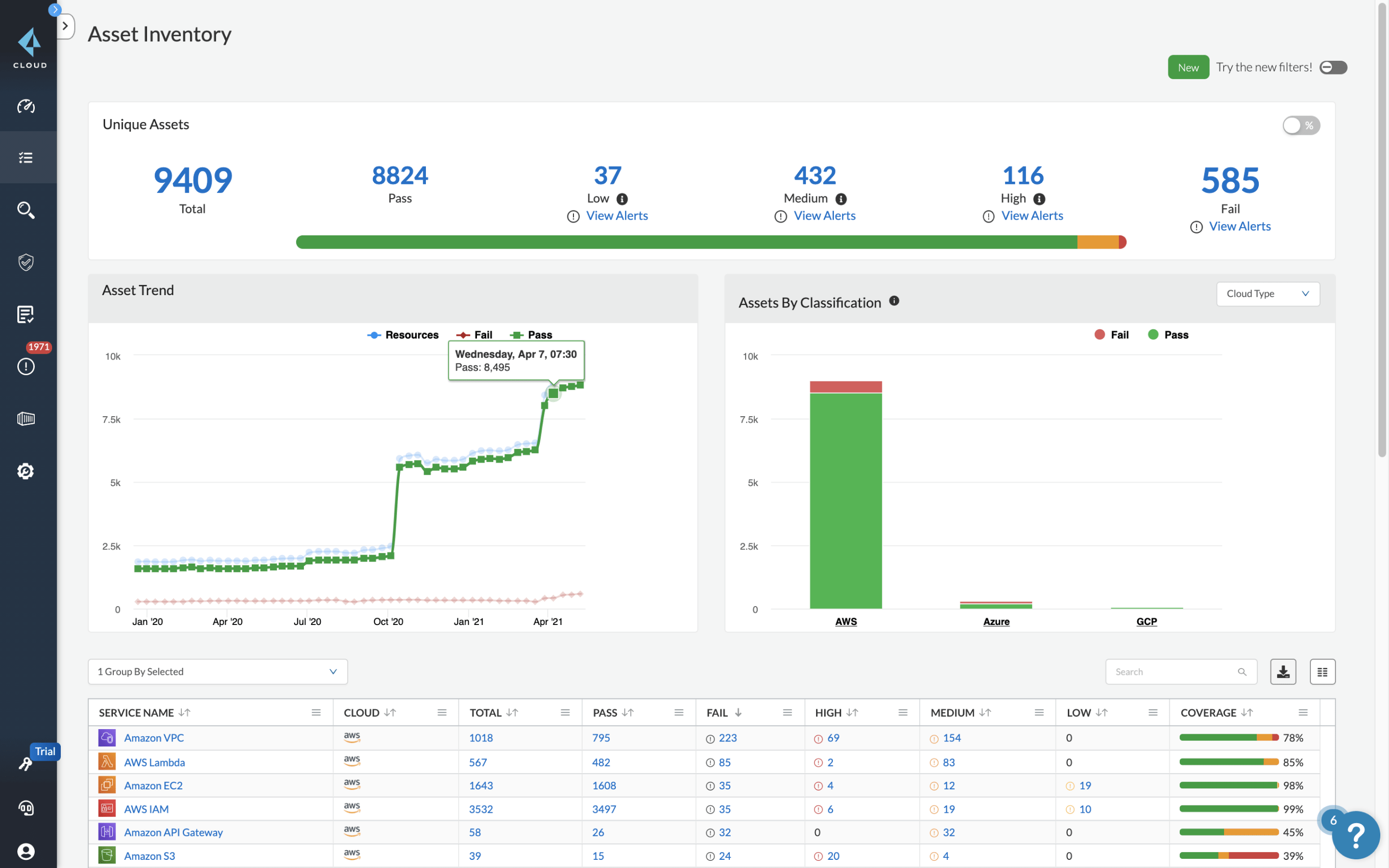
Task: Click the search icon in the sidebar
Action: pos(27,209)
